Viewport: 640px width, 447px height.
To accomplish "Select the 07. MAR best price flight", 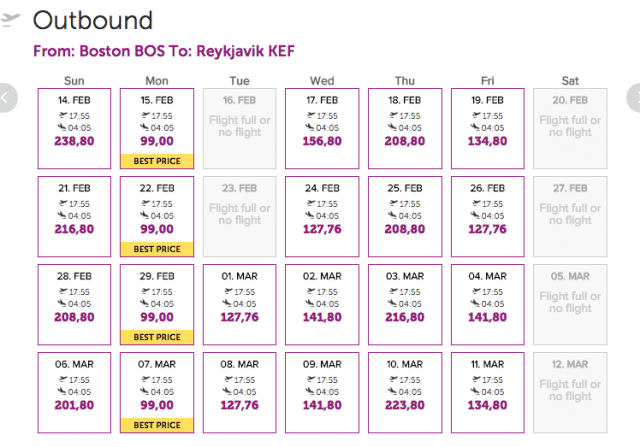I will 157,392.
